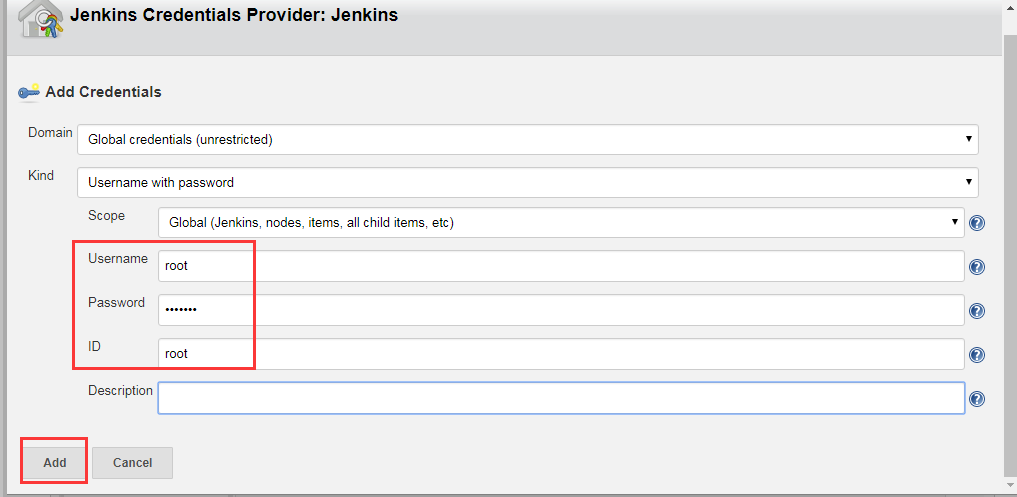This screenshot has height=497, width=1017.
Task: Expand the Kind dropdown
Action: (x=527, y=183)
